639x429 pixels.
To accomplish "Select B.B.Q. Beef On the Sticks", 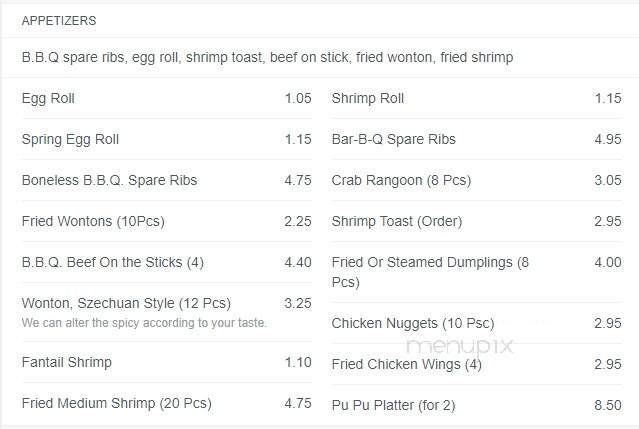I will (x=112, y=262).
